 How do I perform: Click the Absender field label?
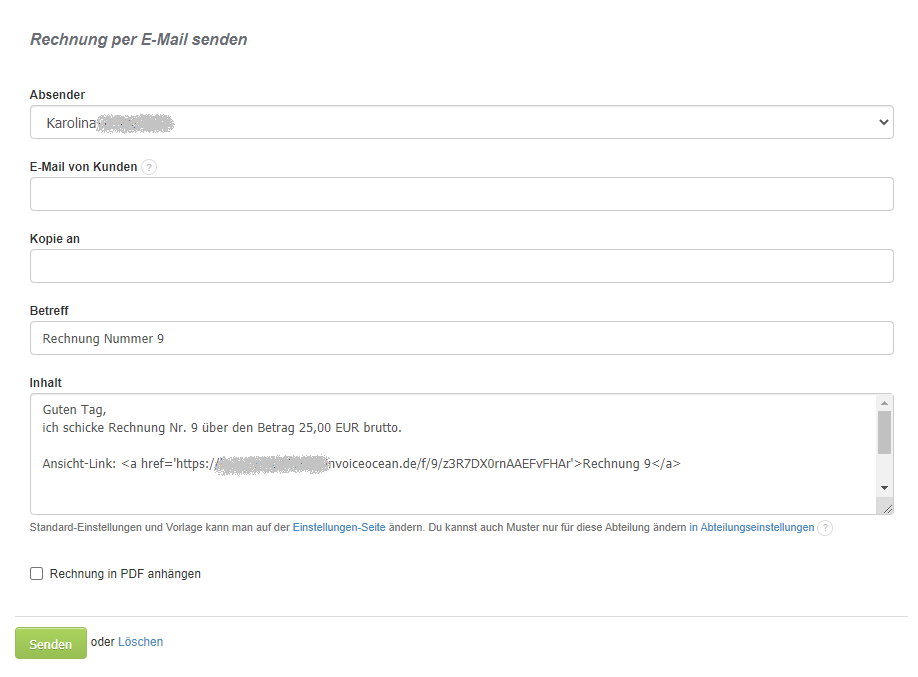(57, 95)
